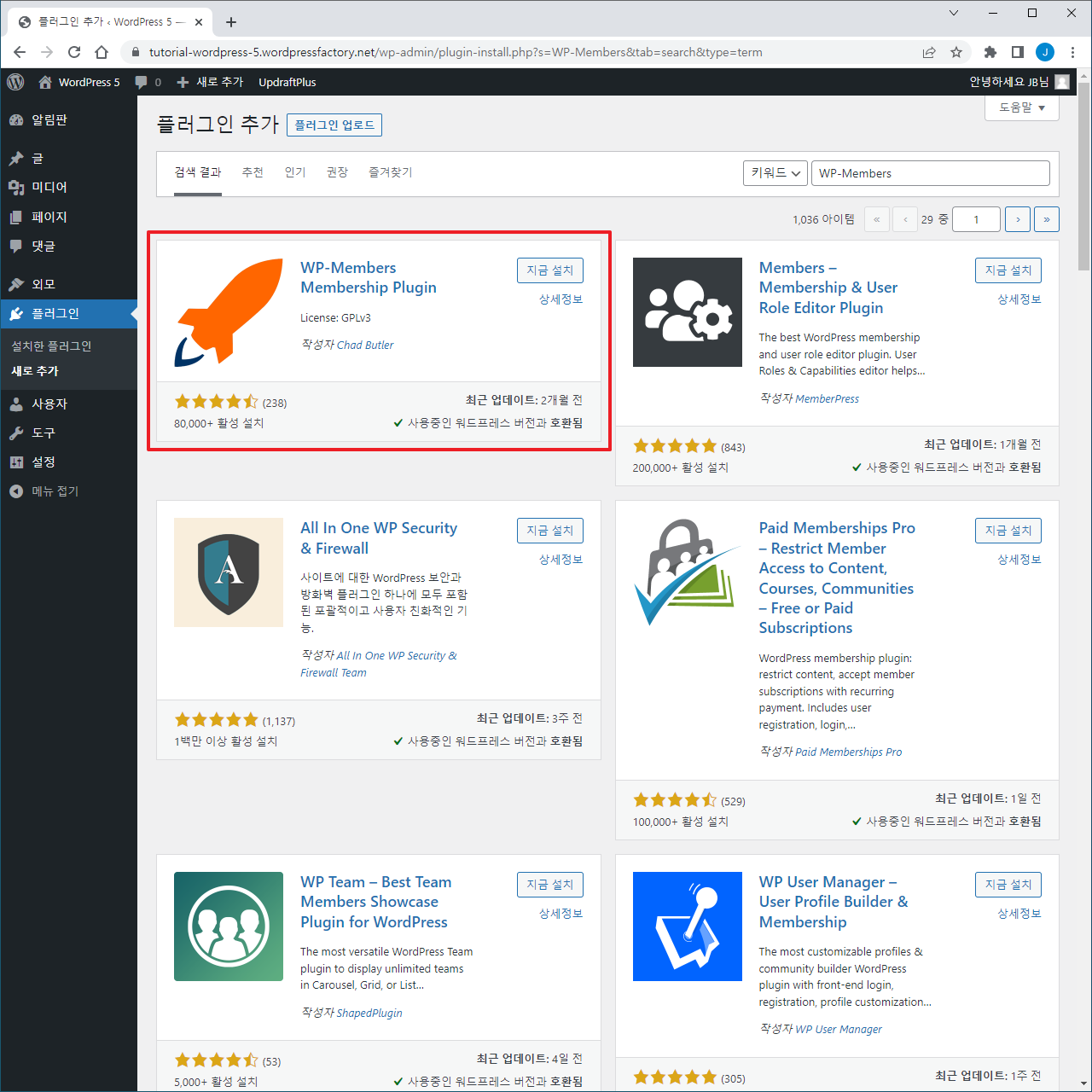The height and width of the screenshot is (1092, 1092).
Task: Open browser extensions puzzle icon
Action: (x=990, y=52)
